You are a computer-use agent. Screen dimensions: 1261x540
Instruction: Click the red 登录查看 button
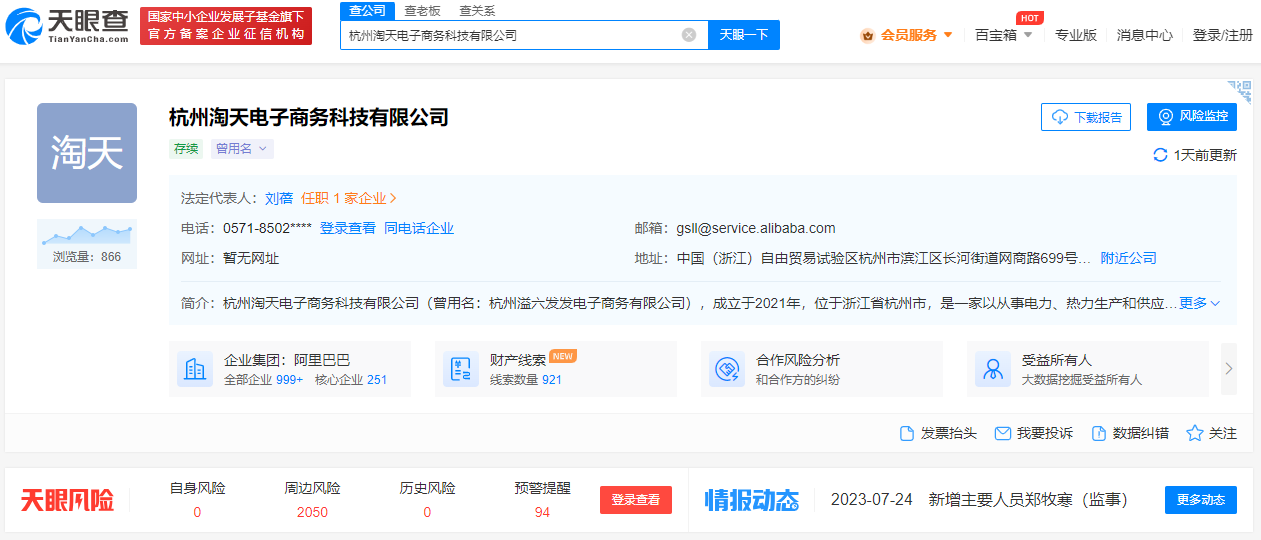point(636,500)
